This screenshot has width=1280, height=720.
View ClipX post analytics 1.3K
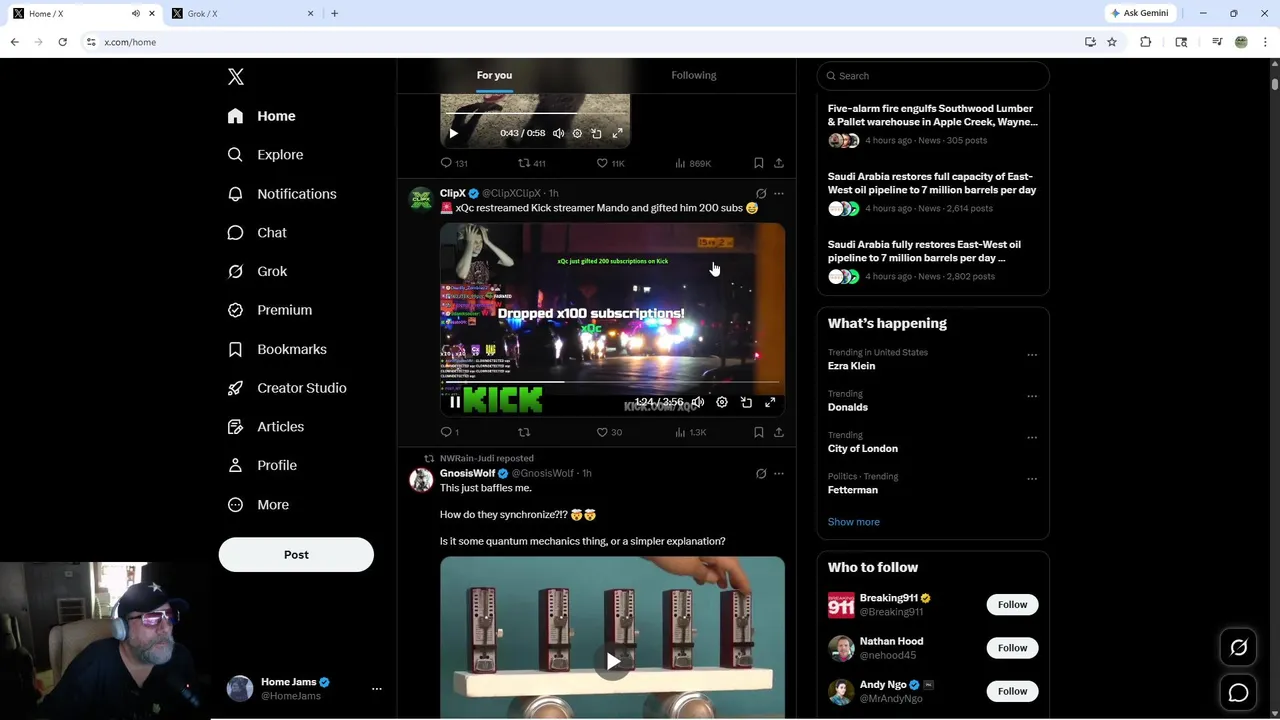[x=691, y=432]
